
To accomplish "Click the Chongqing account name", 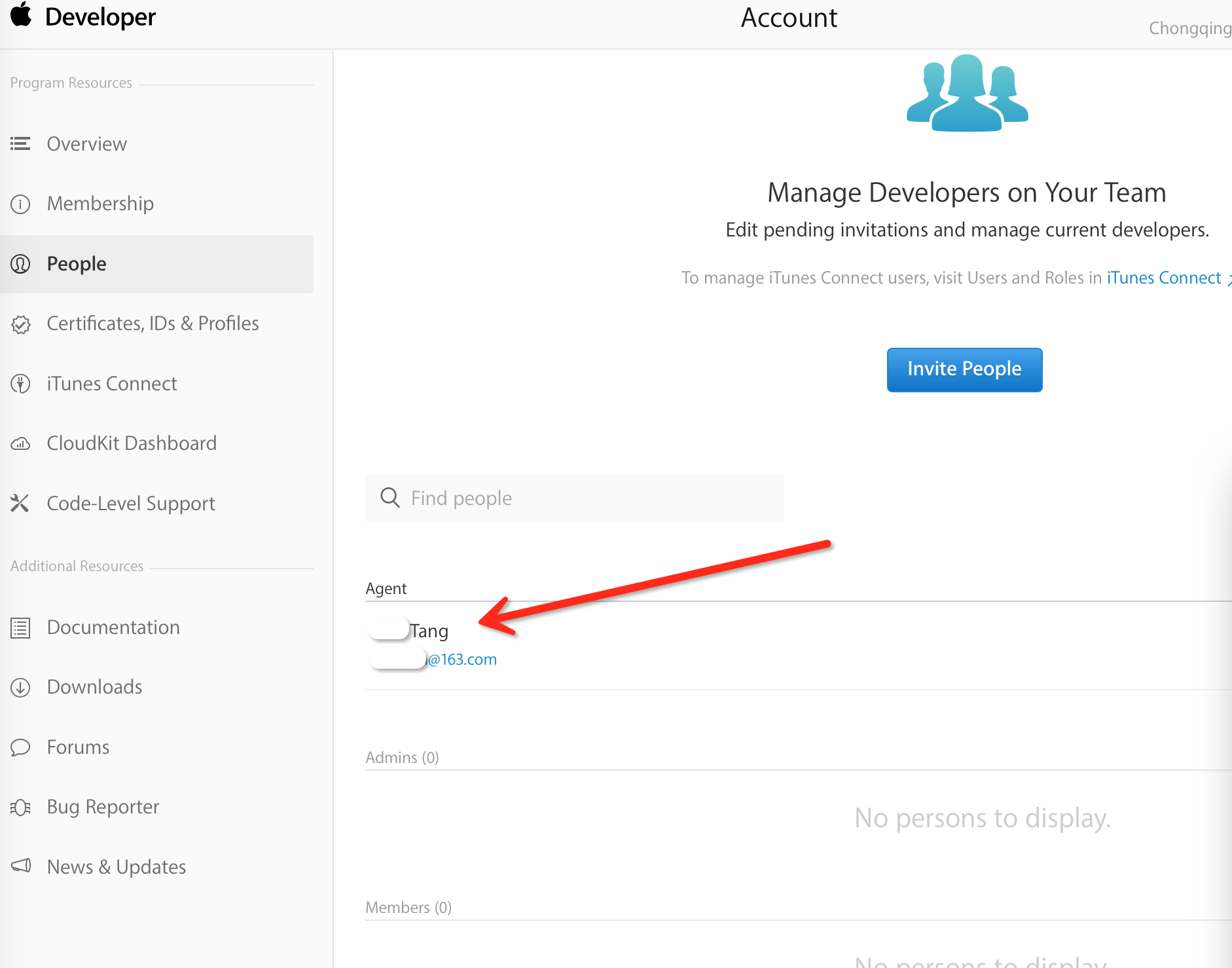I will pos(1190,28).
